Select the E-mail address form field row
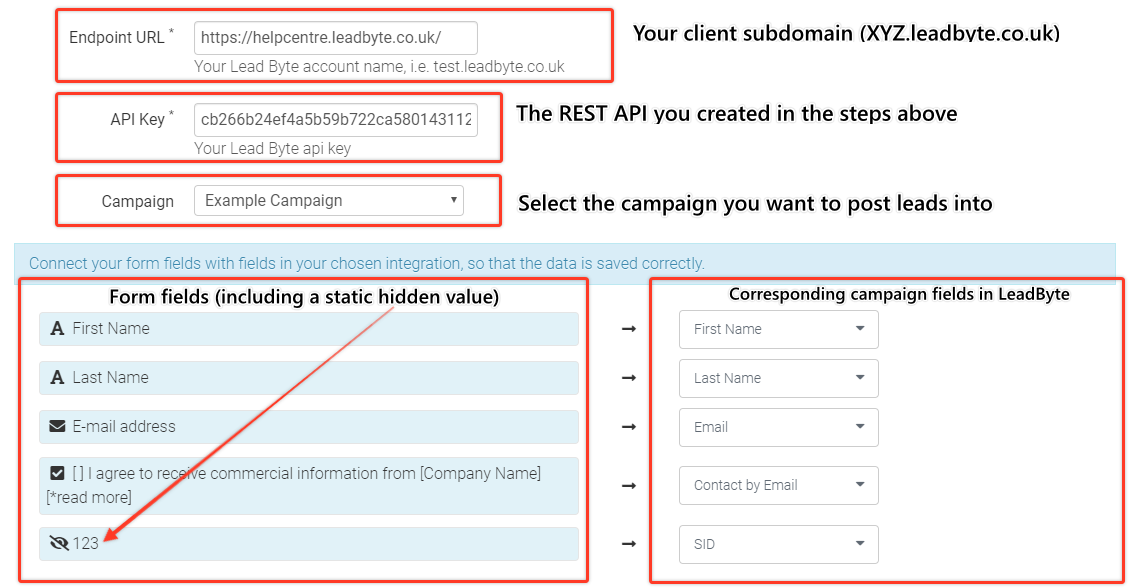1133x588 pixels. (x=309, y=427)
